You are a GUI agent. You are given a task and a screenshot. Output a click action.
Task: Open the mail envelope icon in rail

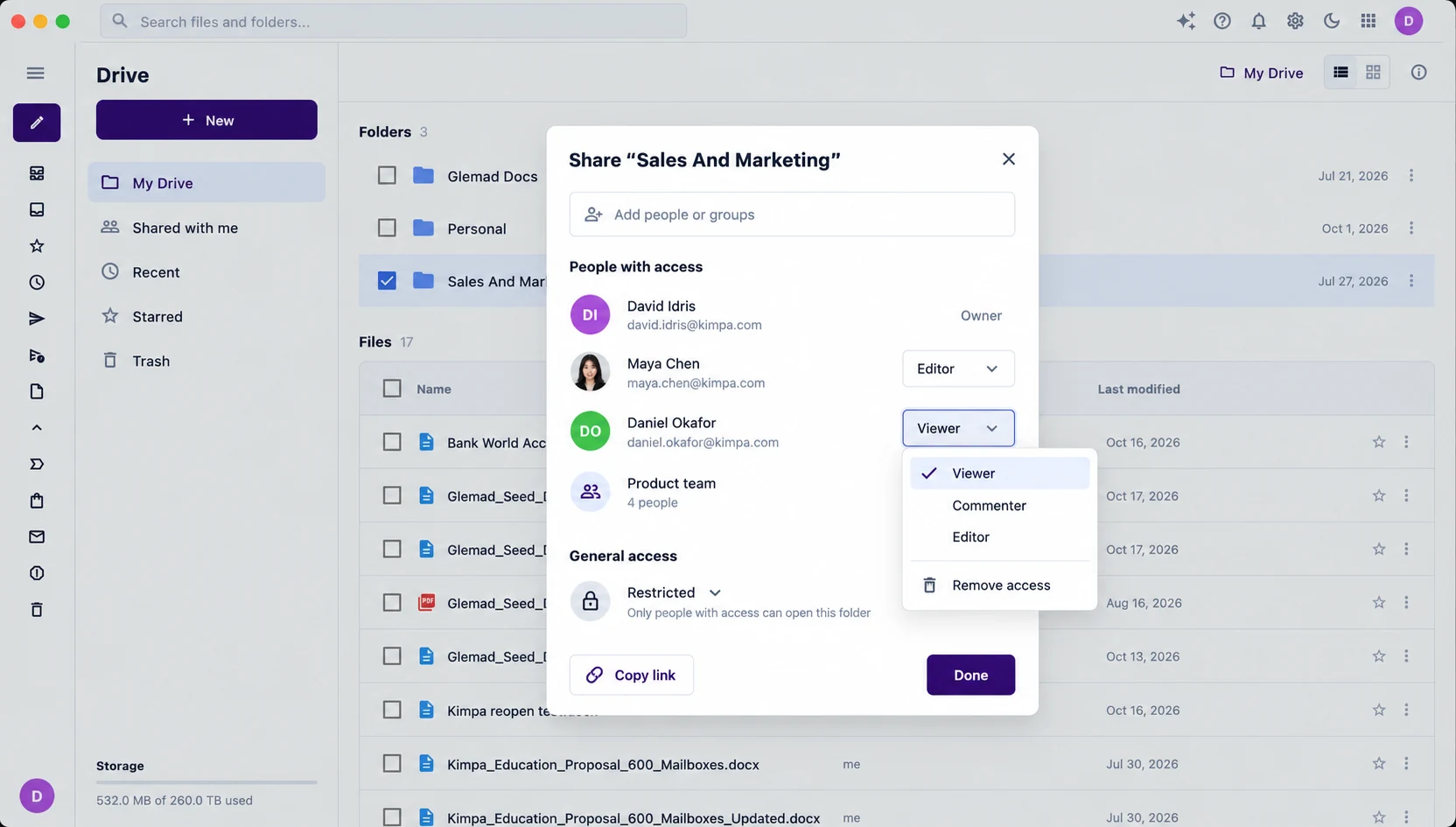point(37,536)
